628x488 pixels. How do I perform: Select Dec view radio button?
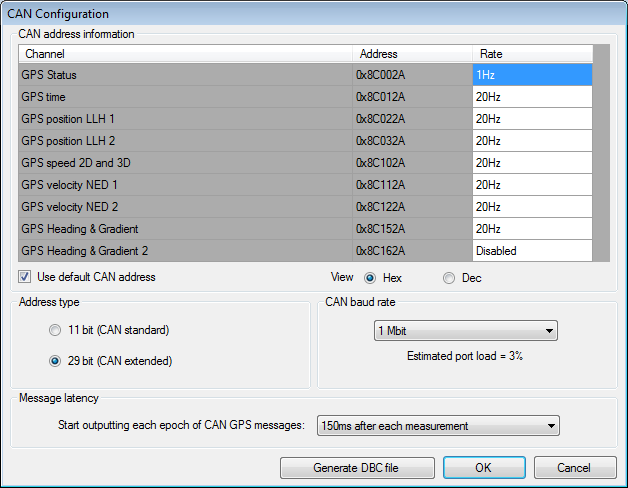[448, 278]
